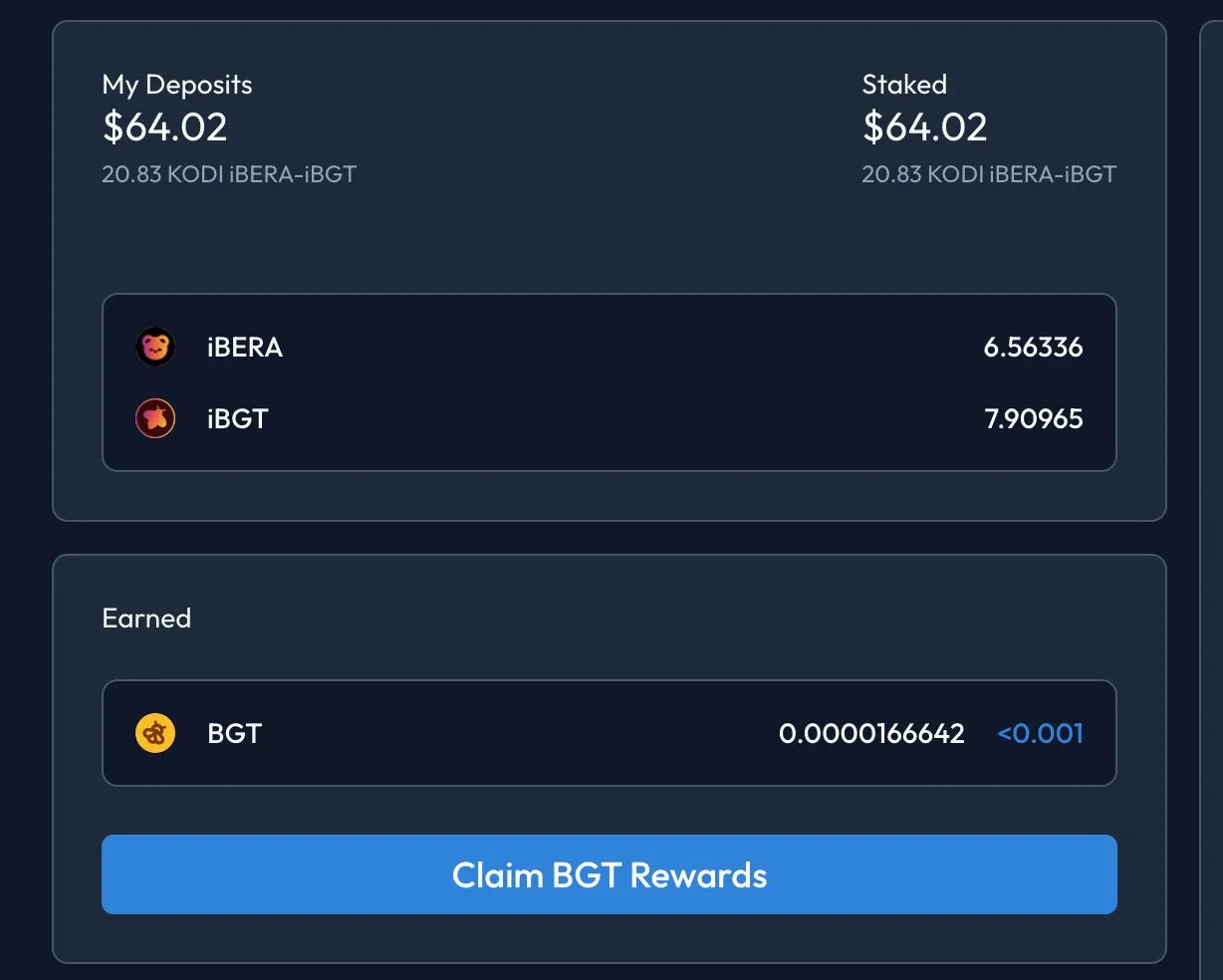Click the earned BGT amount 0.0000166642
Viewport: 1223px width, 980px height.
tap(871, 734)
